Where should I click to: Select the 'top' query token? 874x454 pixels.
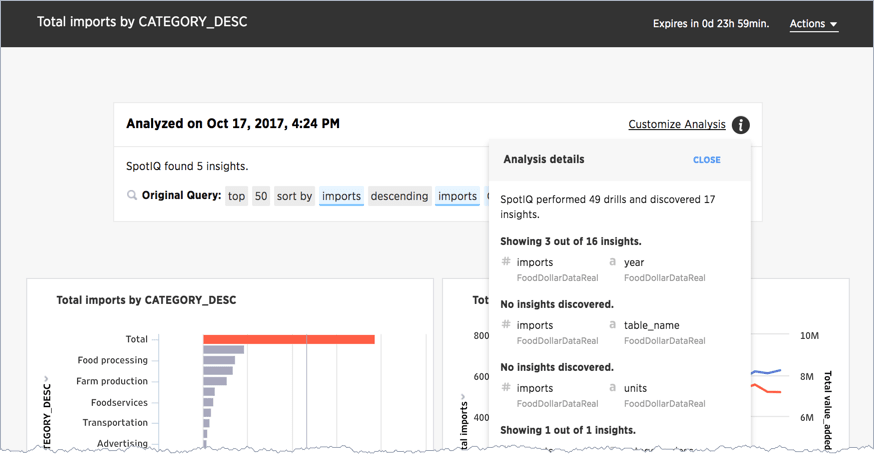[x=236, y=196]
